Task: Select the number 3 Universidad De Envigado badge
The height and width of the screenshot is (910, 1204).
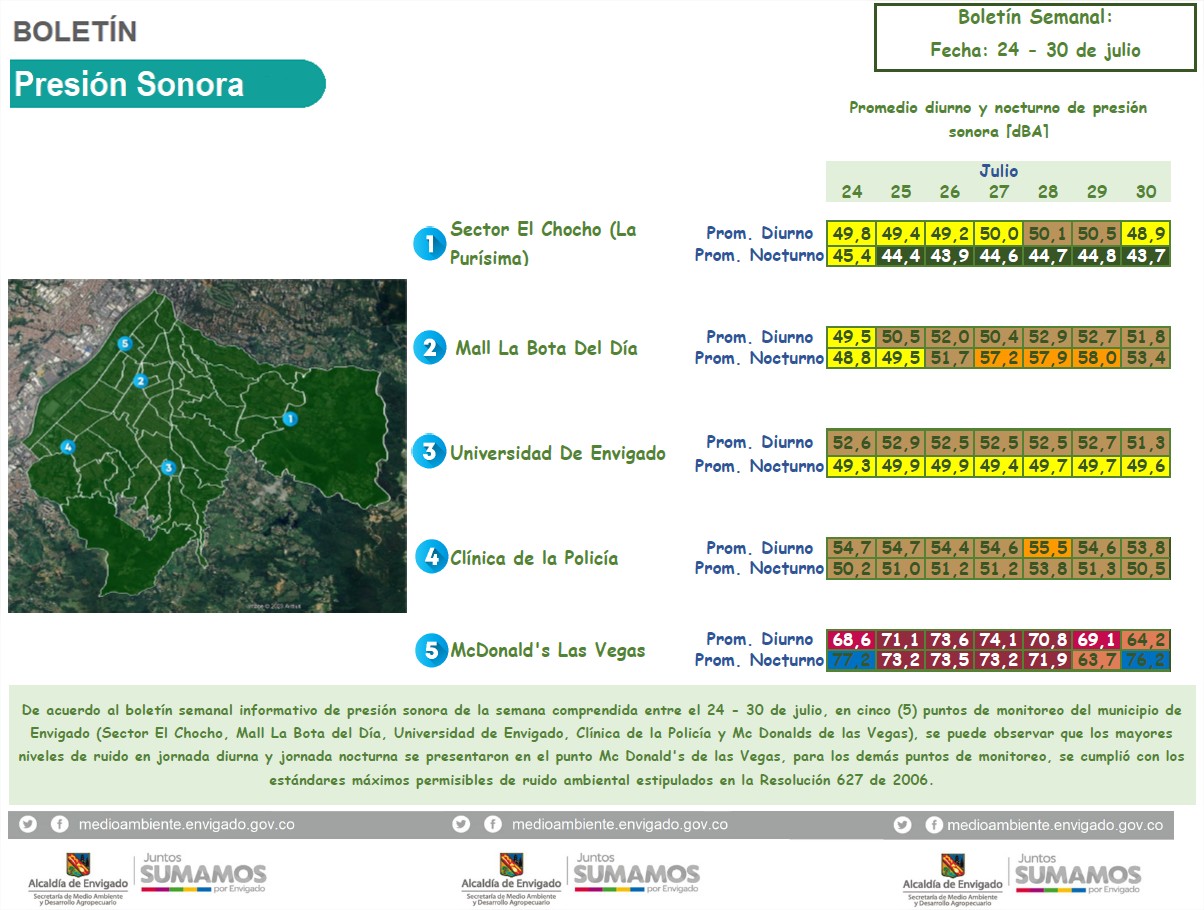Action: (x=429, y=452)
